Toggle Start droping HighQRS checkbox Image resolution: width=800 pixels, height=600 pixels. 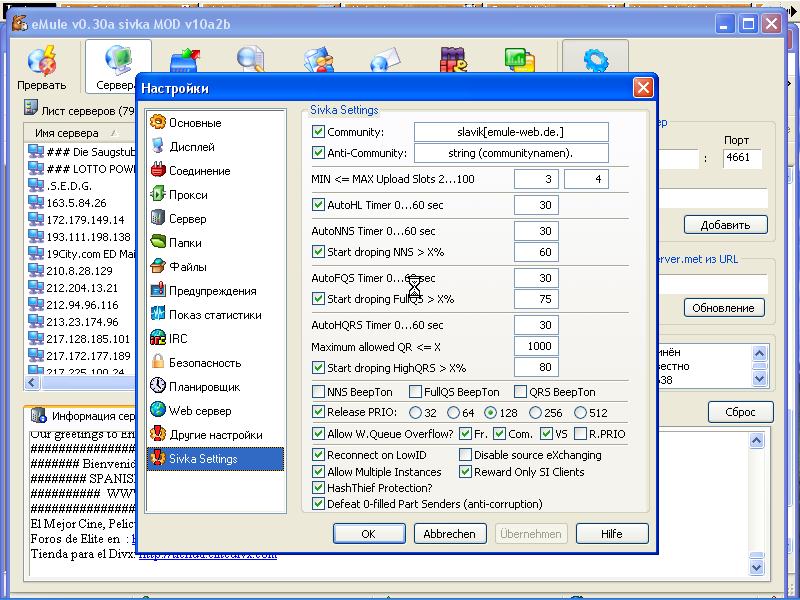click(x=318, y=367)
